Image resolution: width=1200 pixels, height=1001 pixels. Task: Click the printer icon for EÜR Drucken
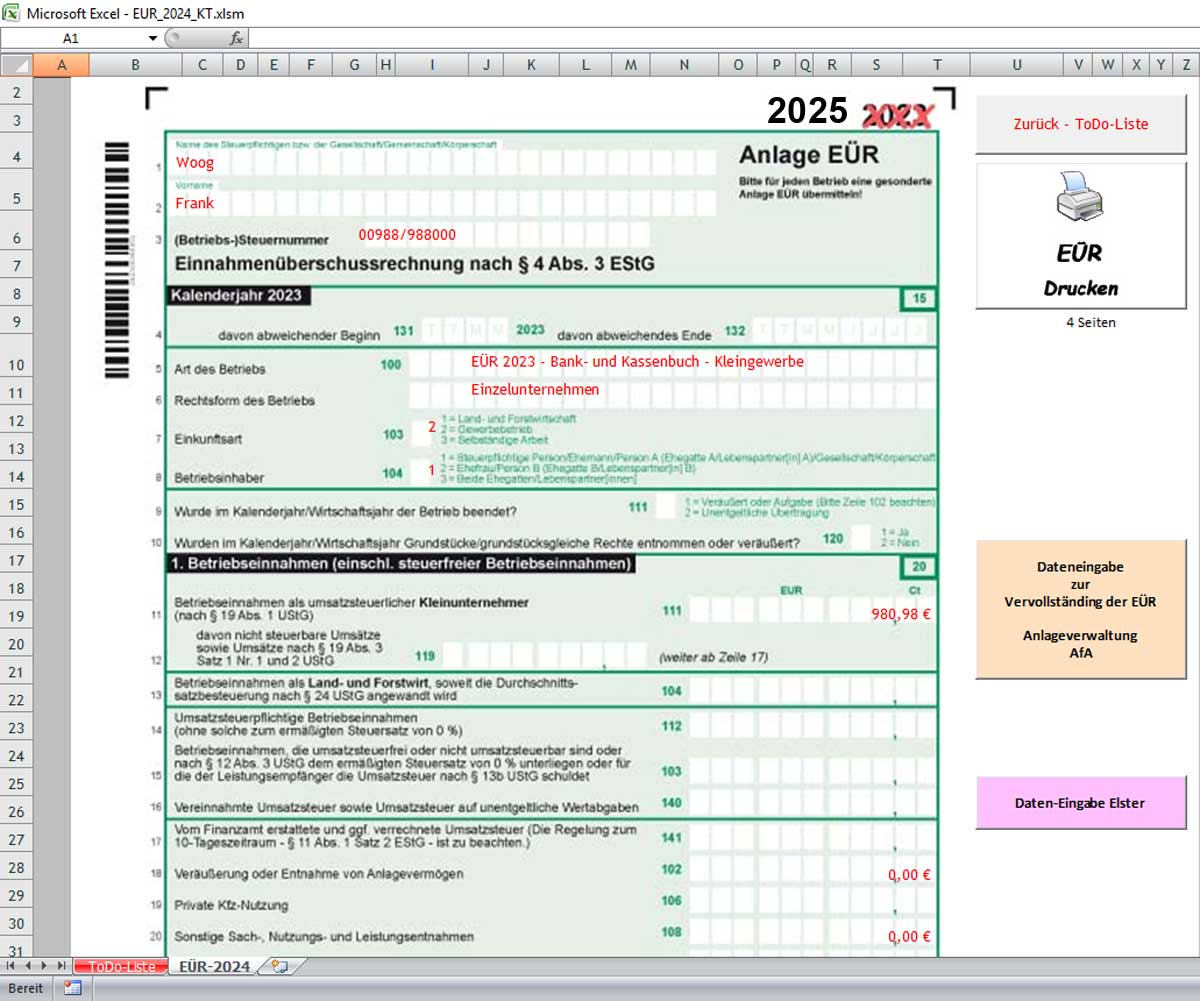[1080, 196]
